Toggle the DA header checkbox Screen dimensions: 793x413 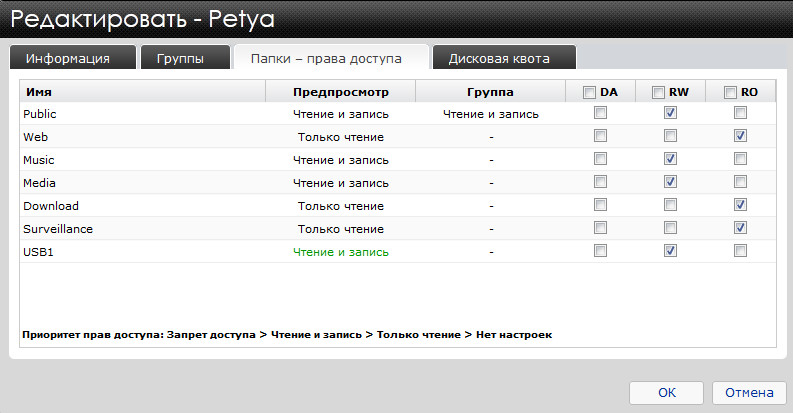click(x=589, y=92)
